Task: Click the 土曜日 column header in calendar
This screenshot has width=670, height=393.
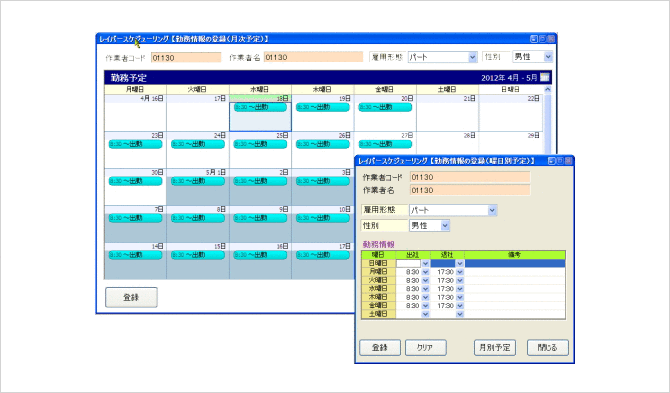Action: click(447, 89)
